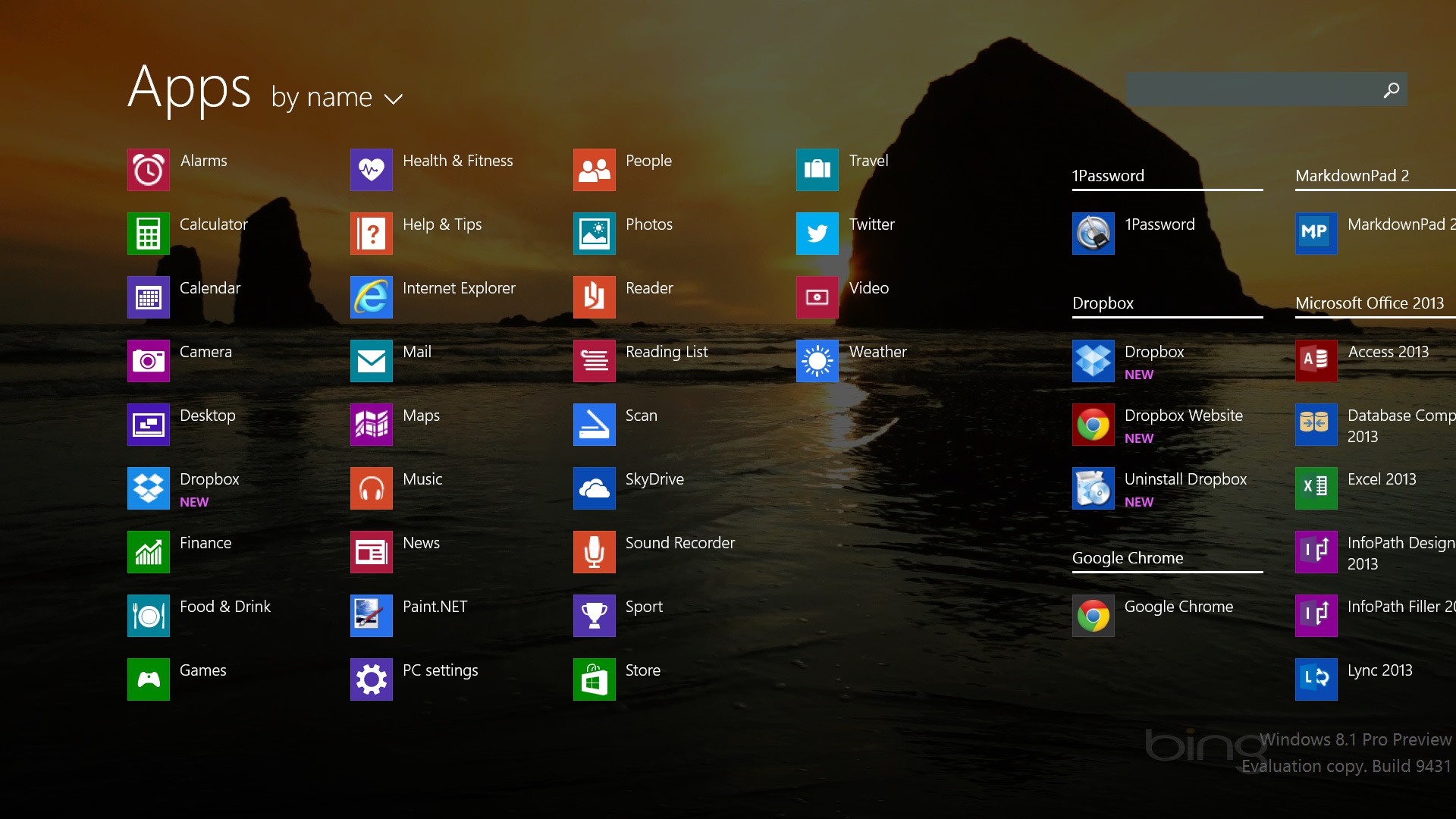The width and height of the screenshot is (1456, 819).
Task: Expand Dropbox section header
Action: (1104, 303)
